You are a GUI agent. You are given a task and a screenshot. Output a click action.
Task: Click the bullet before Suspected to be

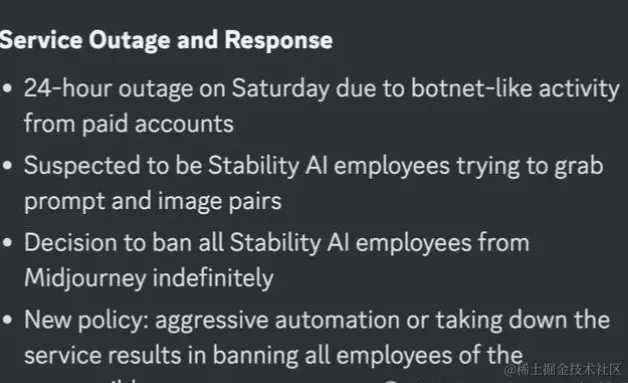(7, 165)
